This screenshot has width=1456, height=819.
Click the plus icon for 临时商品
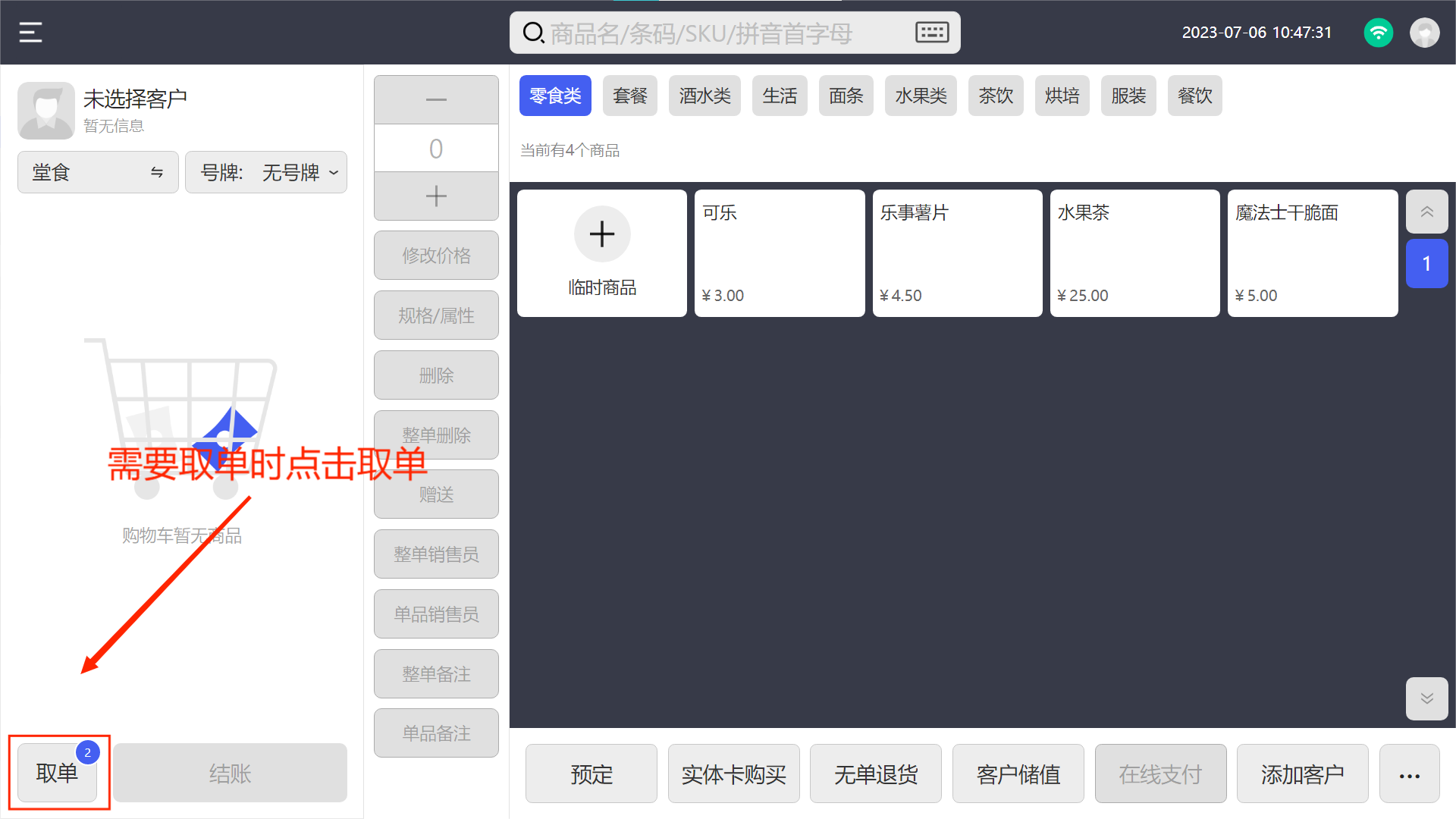tap(602, 234)
